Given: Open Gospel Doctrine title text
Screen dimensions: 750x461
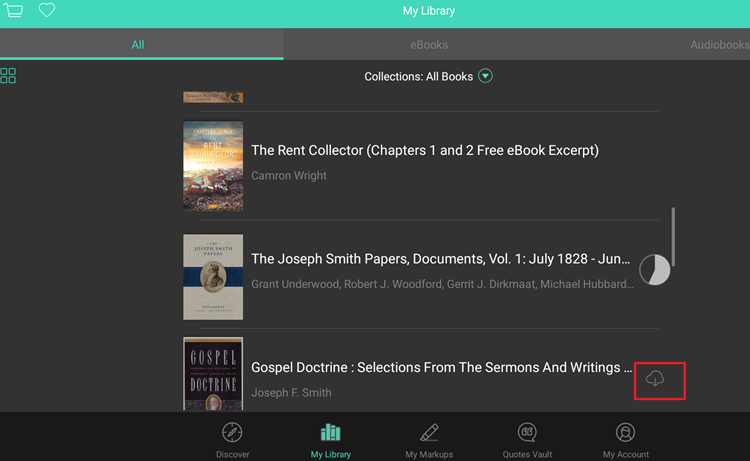Looking at the screenshot, I should click(441, 367).
